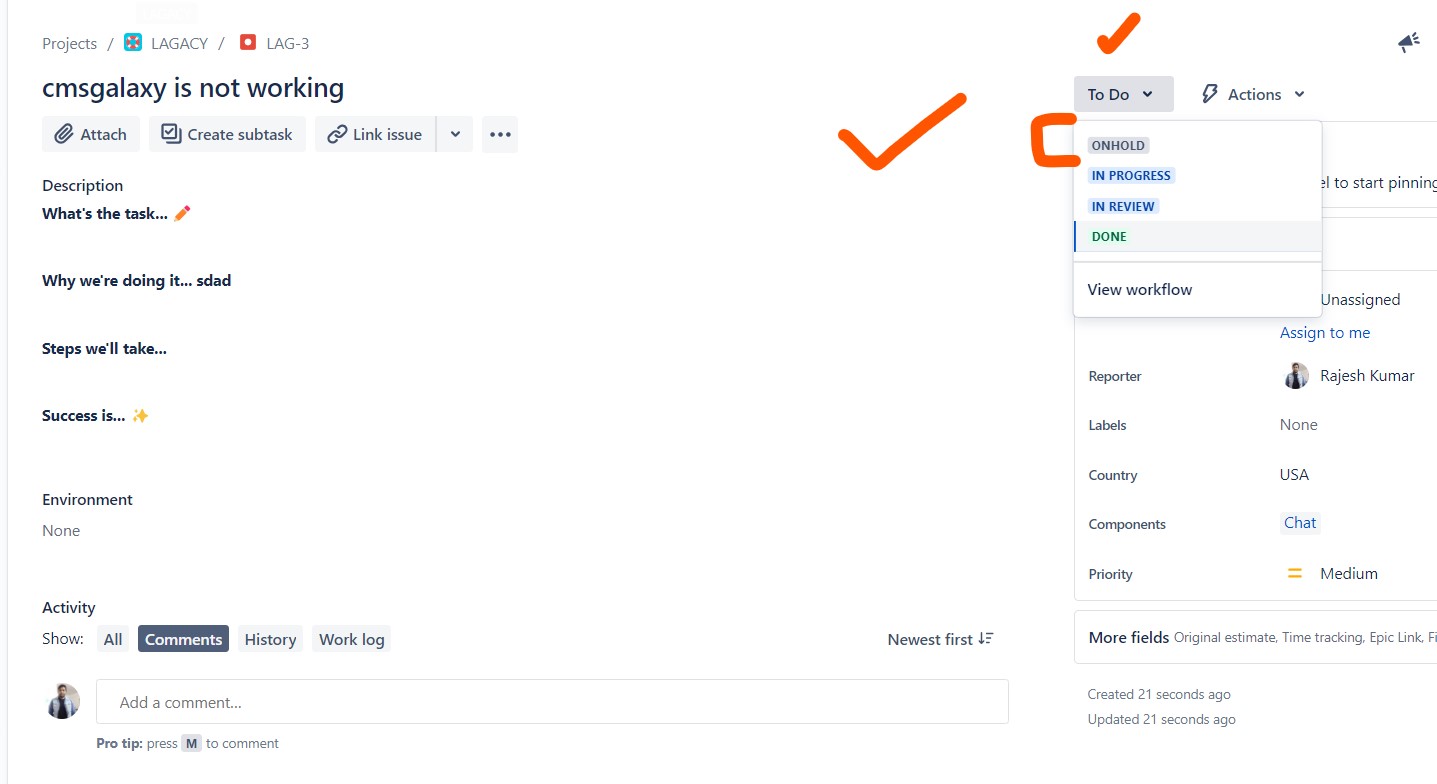
Task: Toggle Newest first sort order
Action: (940, 639)
